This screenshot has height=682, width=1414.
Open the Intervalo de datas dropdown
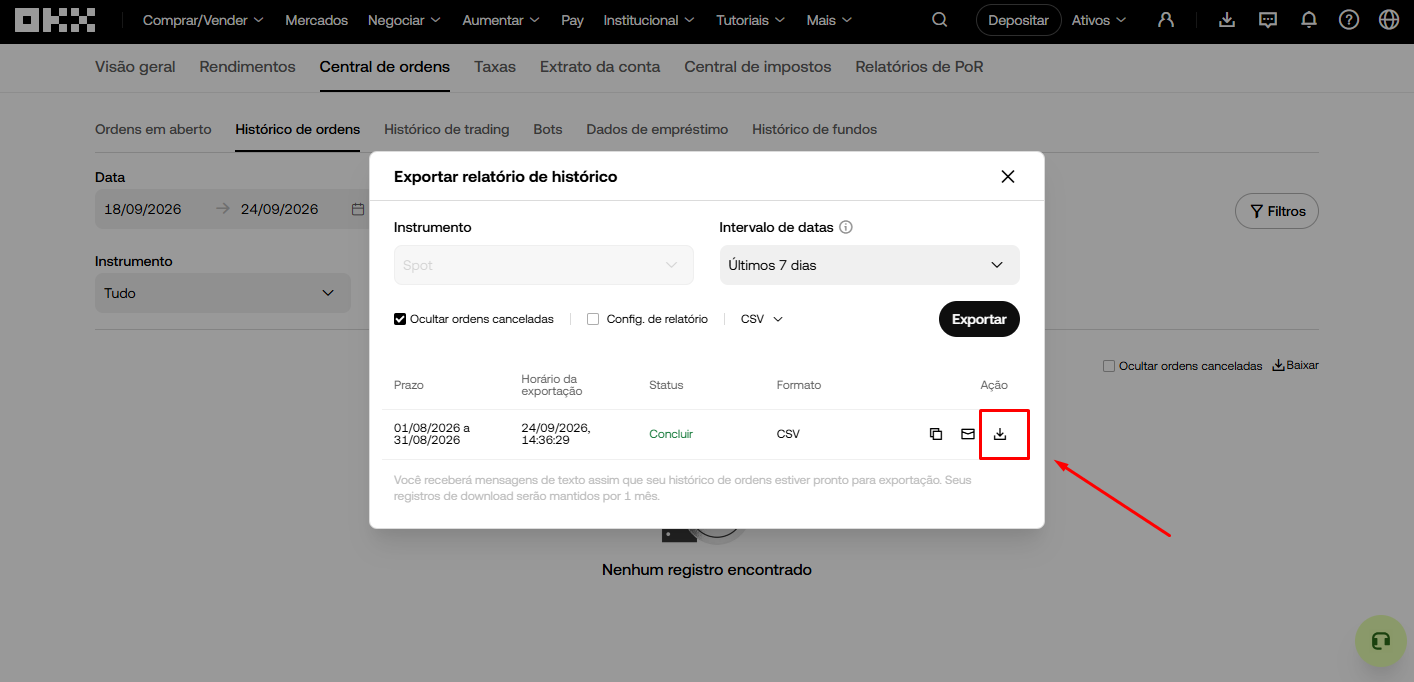[x=870, y=265]
